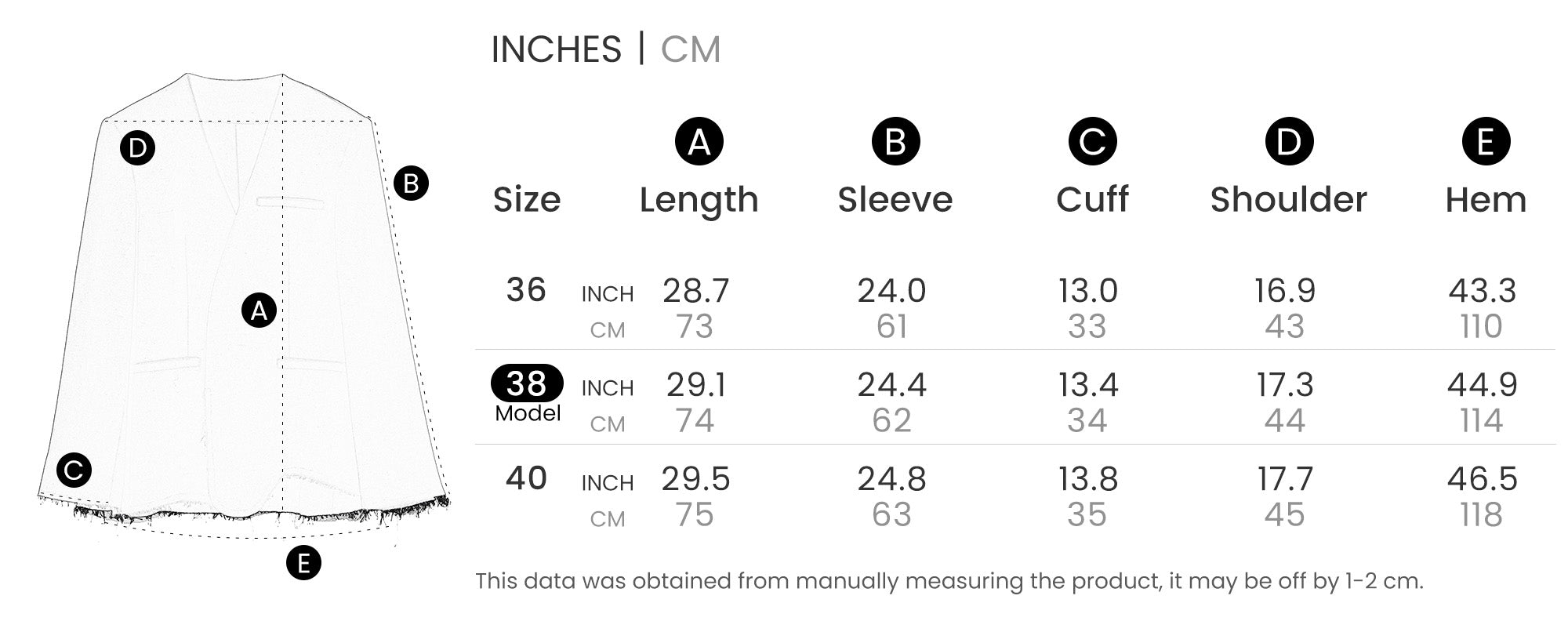Image resolution: width=1568 pixels, height=632 pixels.
Task: Click the C marker near the jacket cuff
Action: (x=74, y=470)
